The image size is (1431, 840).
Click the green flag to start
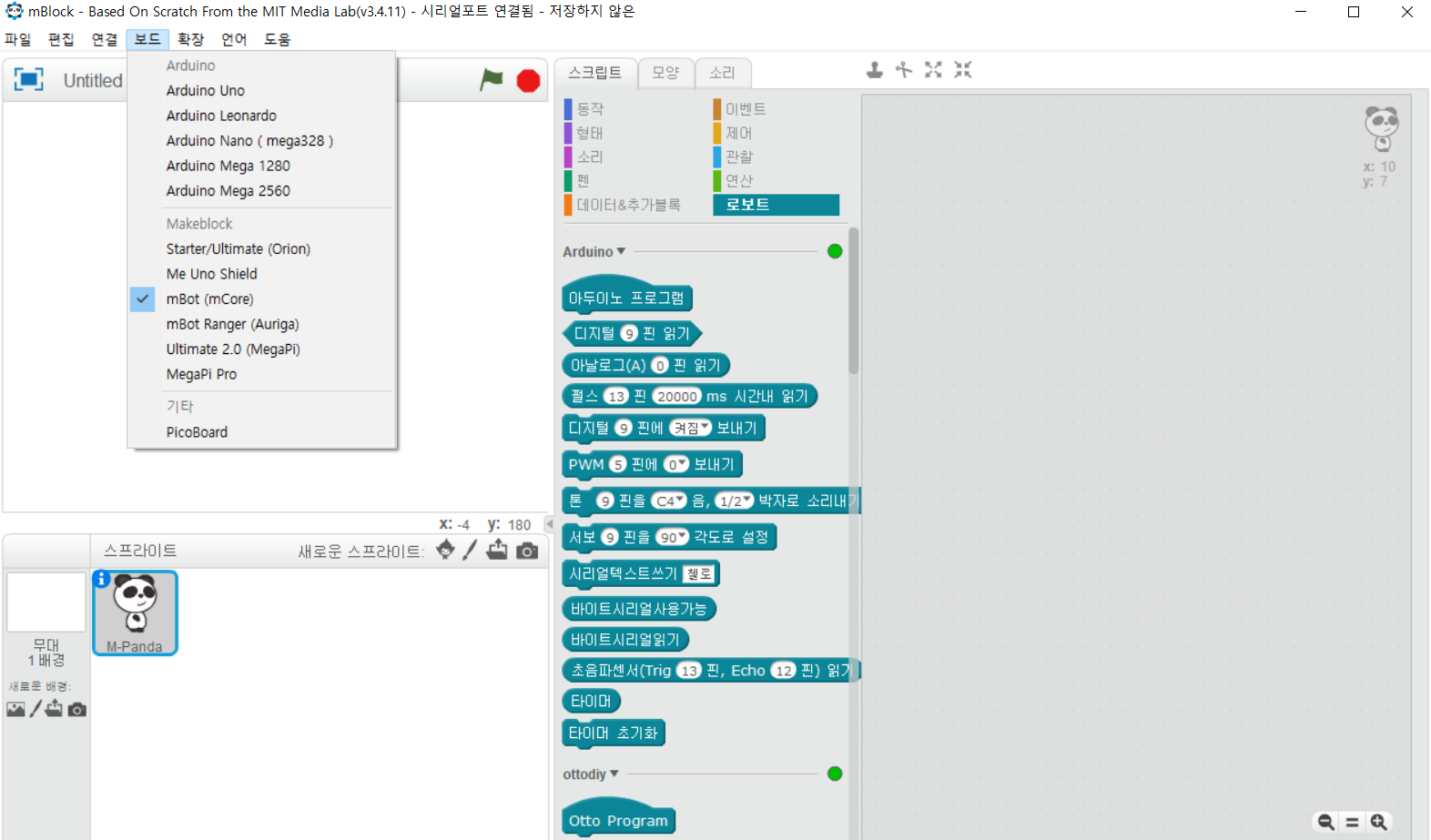coord(492,80)
